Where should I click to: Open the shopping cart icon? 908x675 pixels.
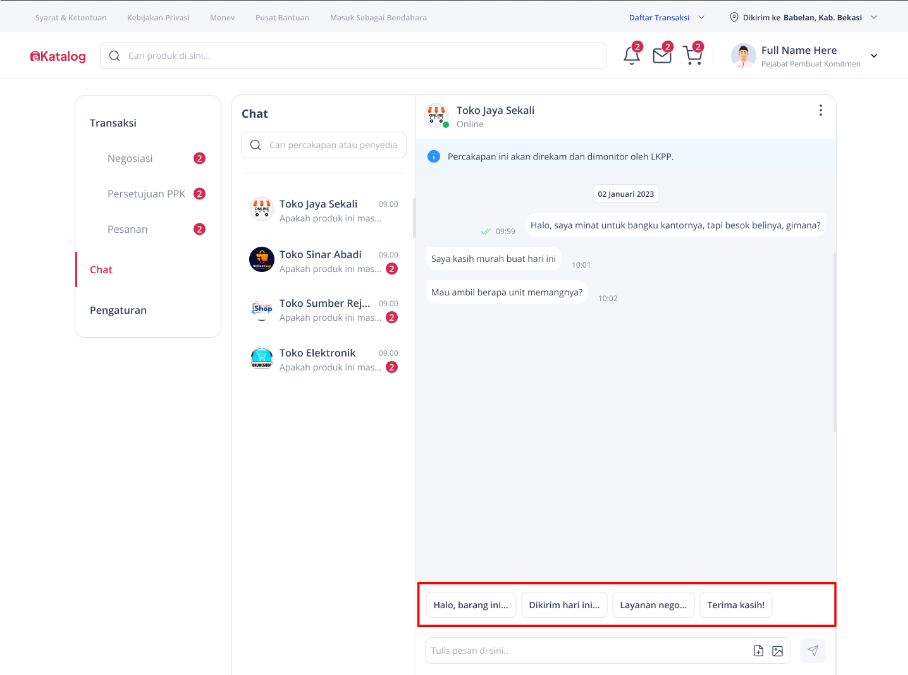[x=693, y=55]
